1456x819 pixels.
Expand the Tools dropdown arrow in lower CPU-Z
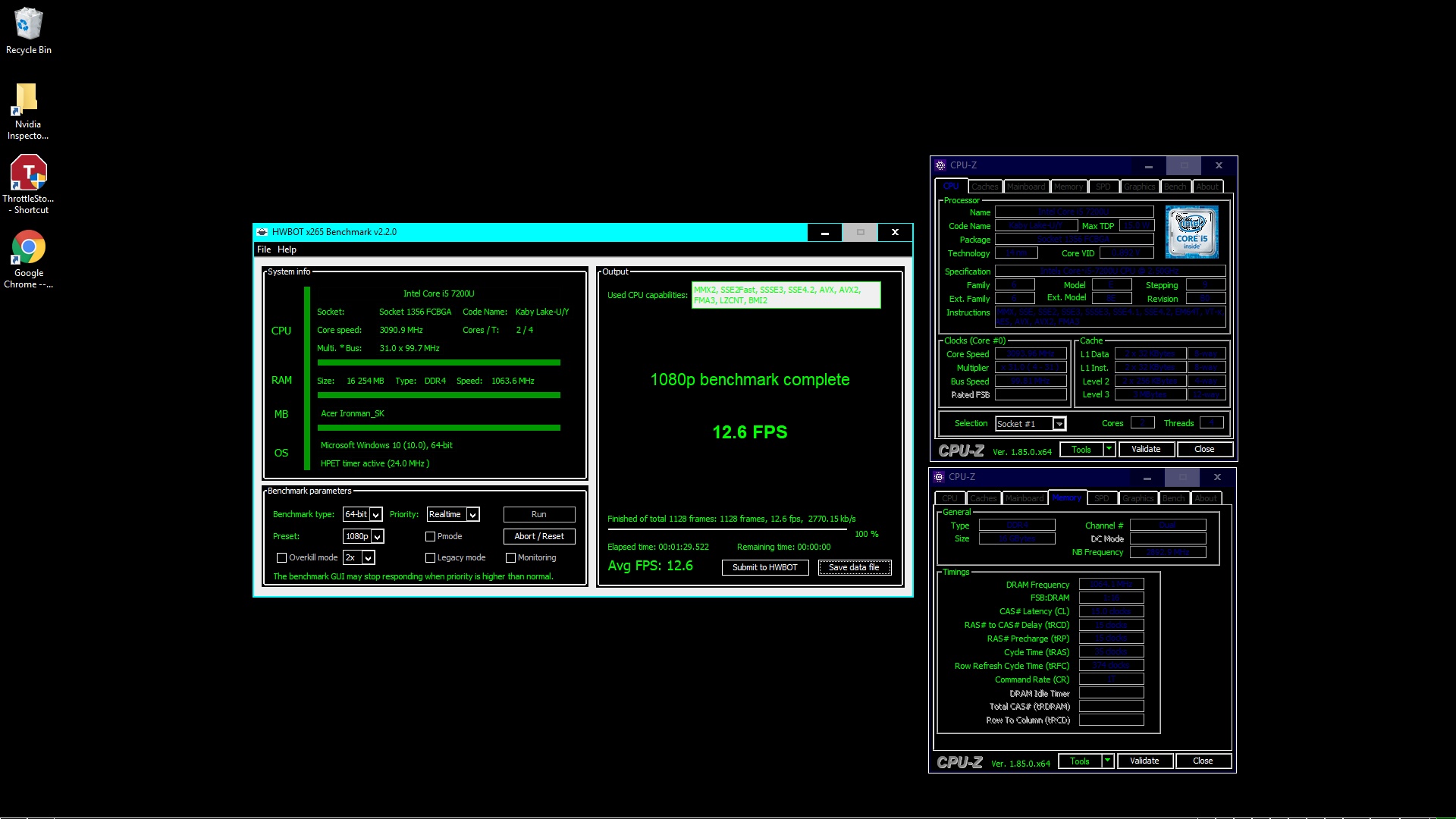(x=1107, y=761)
